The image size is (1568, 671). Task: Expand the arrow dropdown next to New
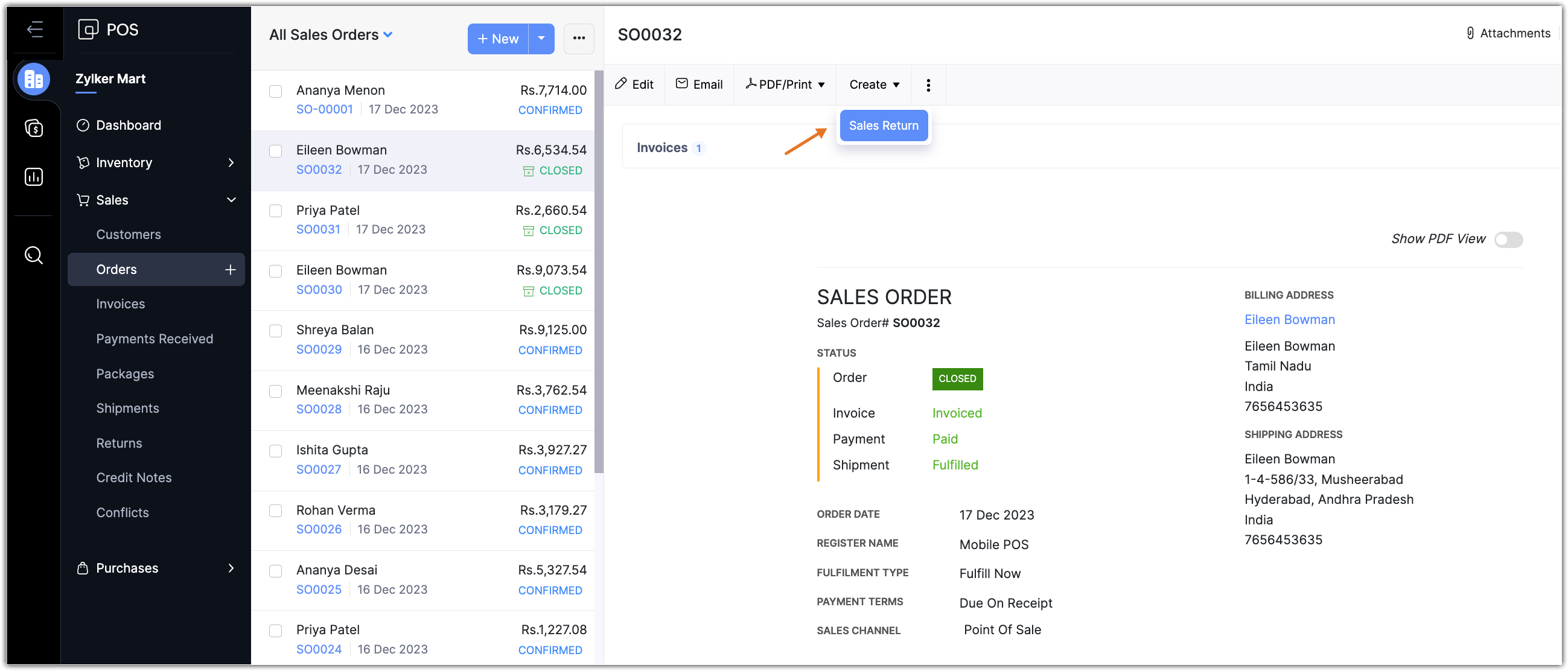tap(541, 39)
